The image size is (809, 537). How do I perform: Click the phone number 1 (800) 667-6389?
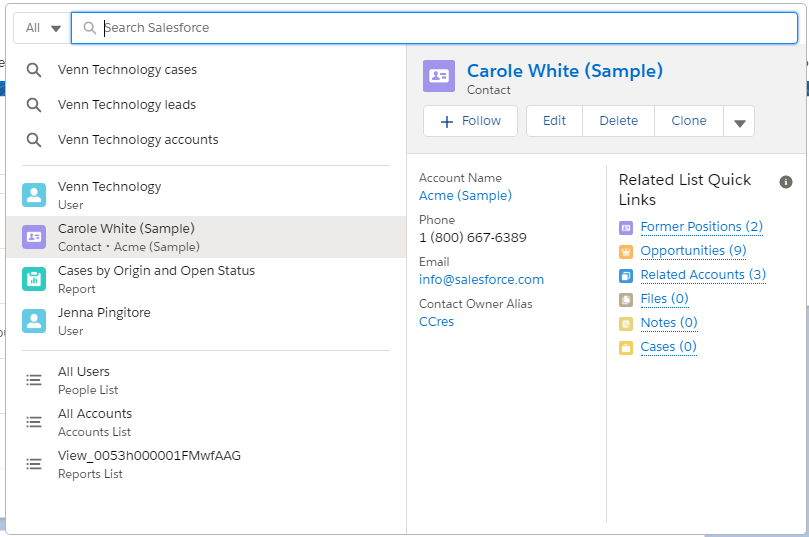473,238
